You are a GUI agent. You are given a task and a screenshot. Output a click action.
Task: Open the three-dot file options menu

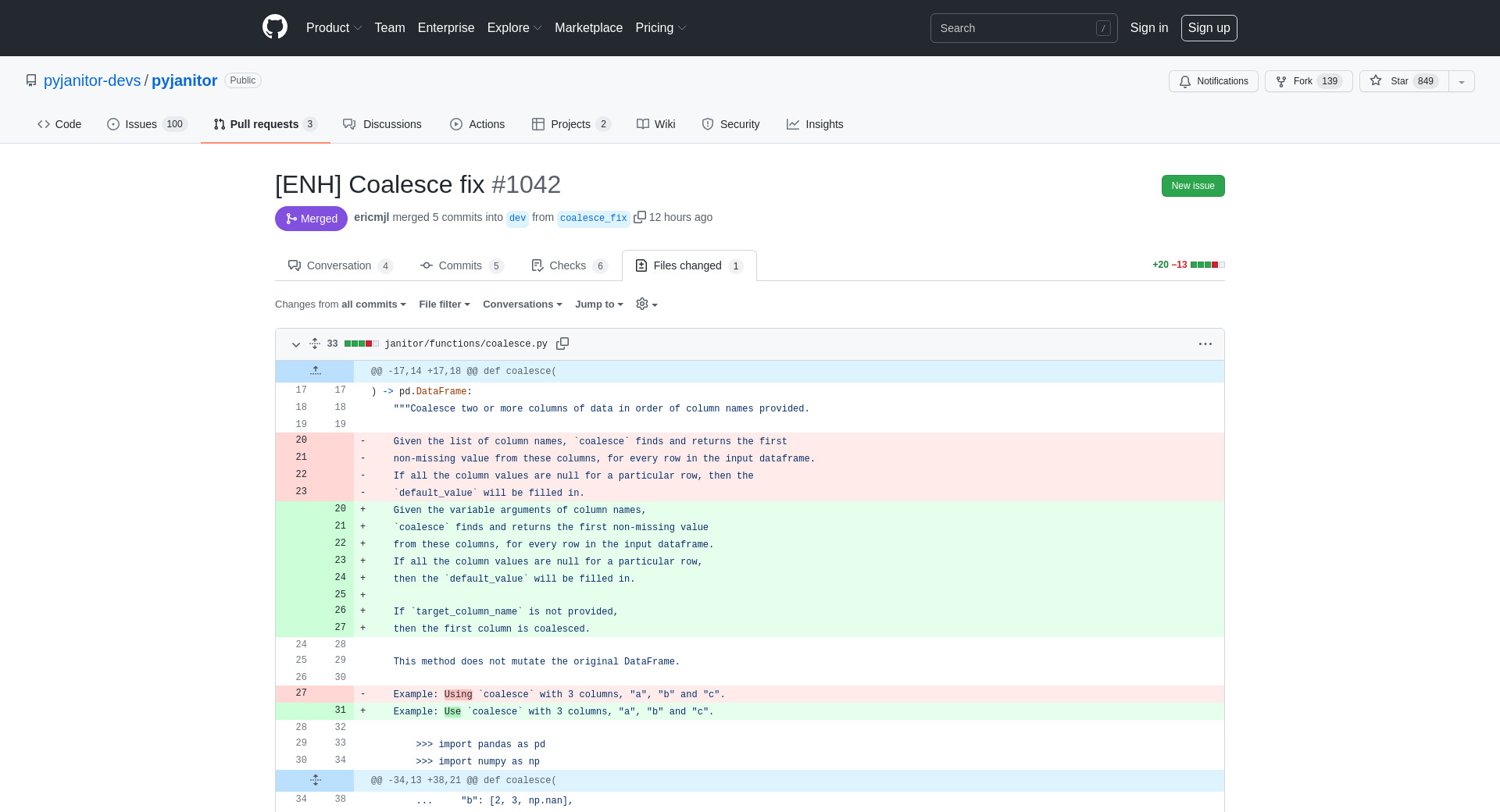click(x=1205, y=344)
